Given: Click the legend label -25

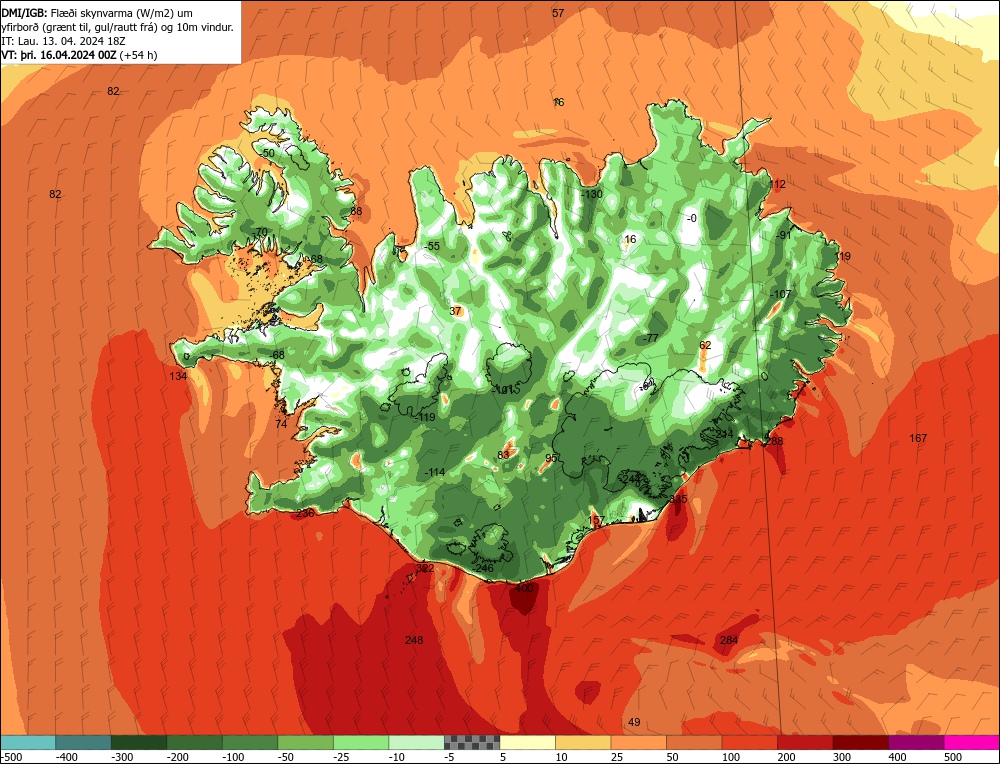Looking at the screenshot, I should pos(342,757).
